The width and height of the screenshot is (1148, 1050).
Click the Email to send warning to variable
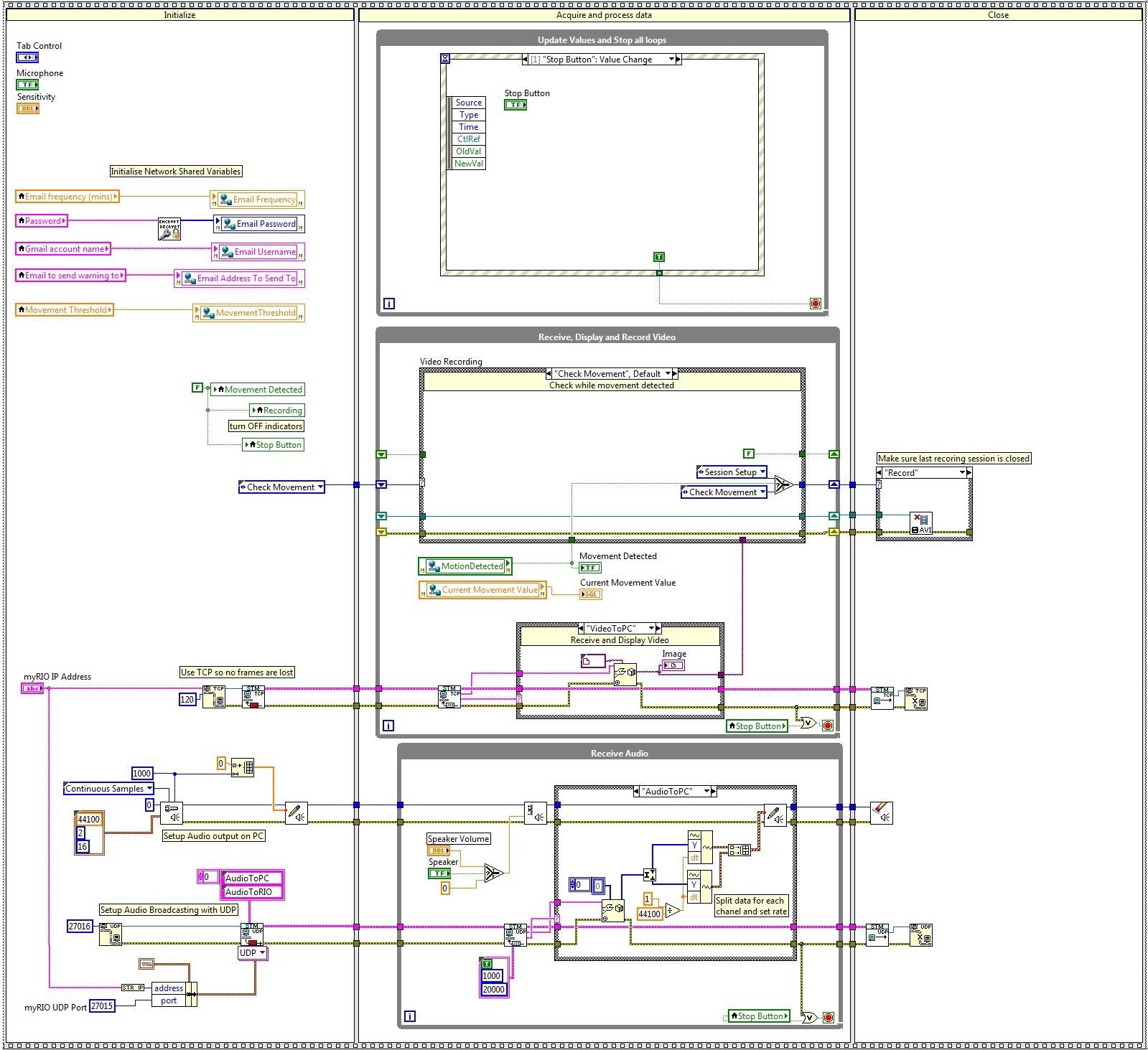click(70, 276)
